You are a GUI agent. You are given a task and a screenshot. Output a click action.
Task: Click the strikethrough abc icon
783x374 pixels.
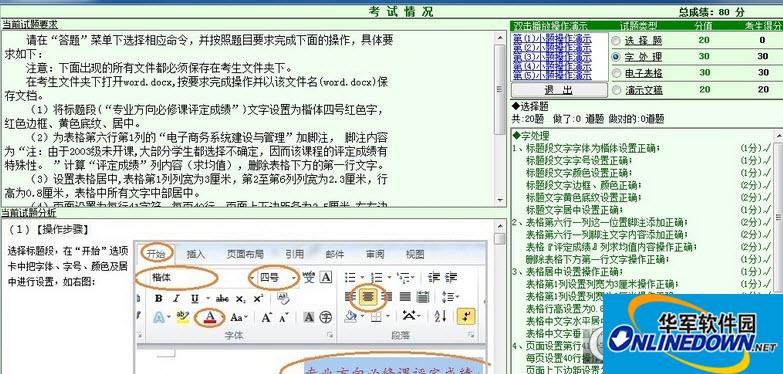[222, 299]
